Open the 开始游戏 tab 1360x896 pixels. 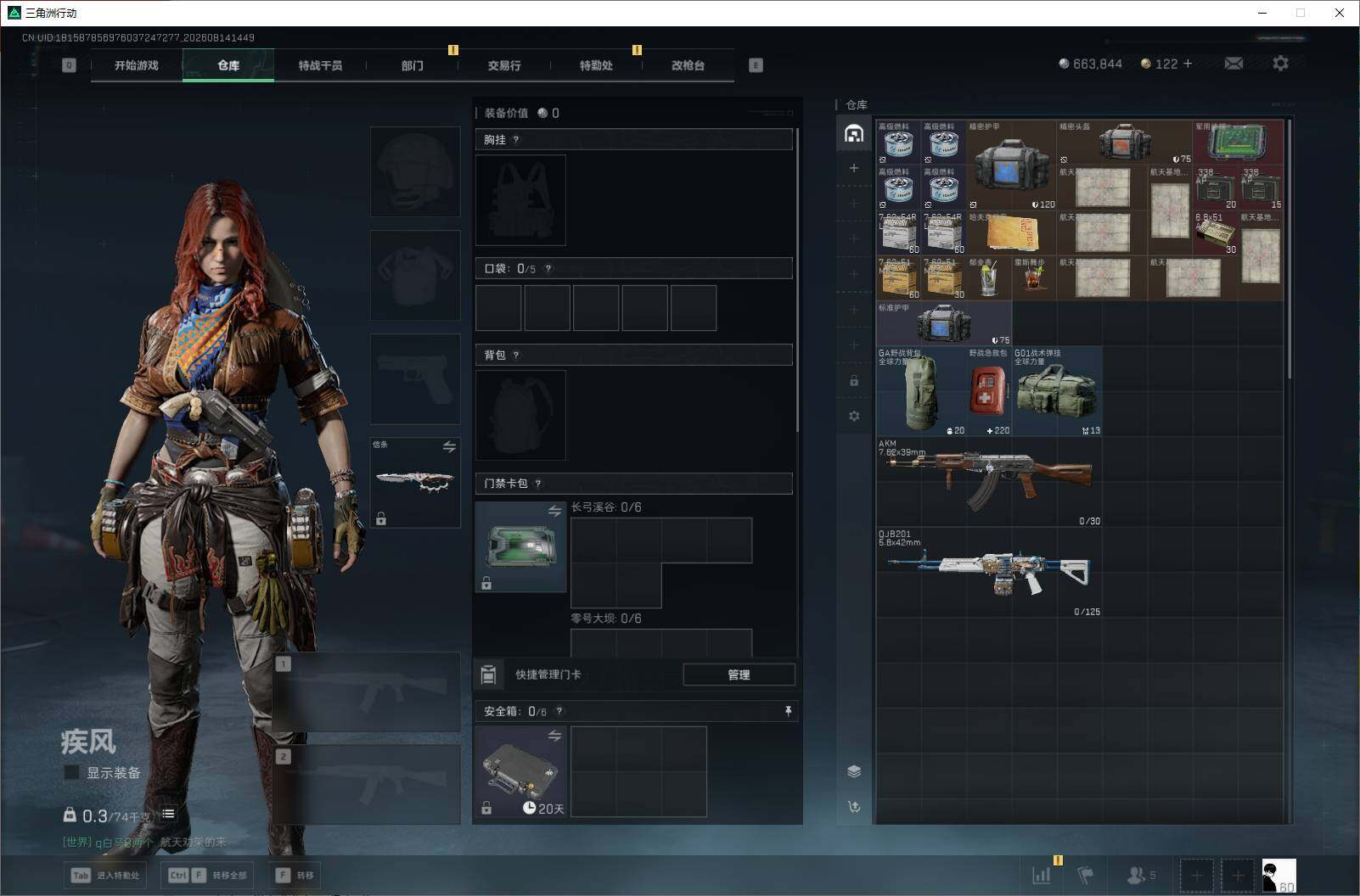[x=137, y=65]
